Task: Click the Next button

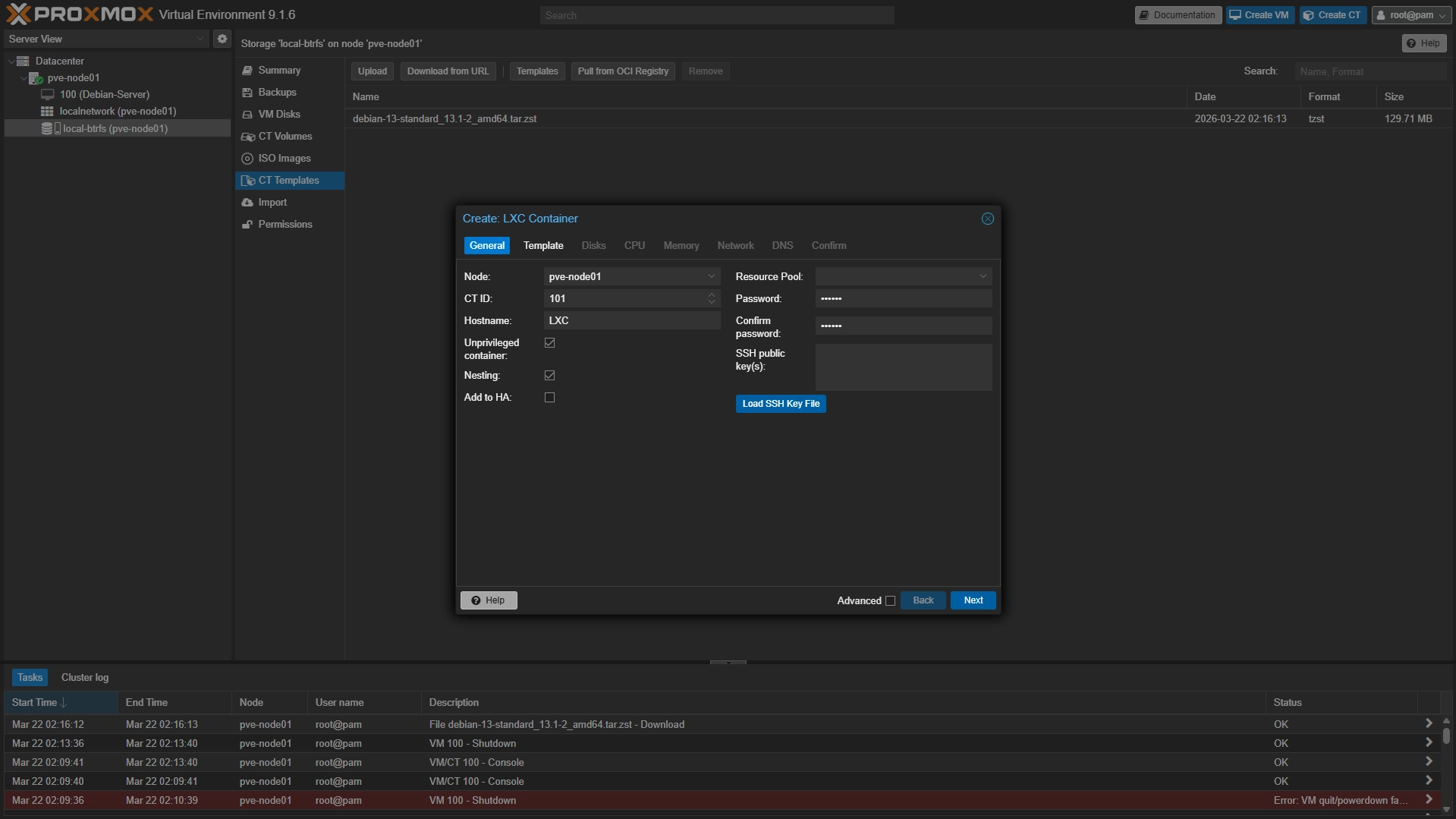Action: [x=973, y=600]
